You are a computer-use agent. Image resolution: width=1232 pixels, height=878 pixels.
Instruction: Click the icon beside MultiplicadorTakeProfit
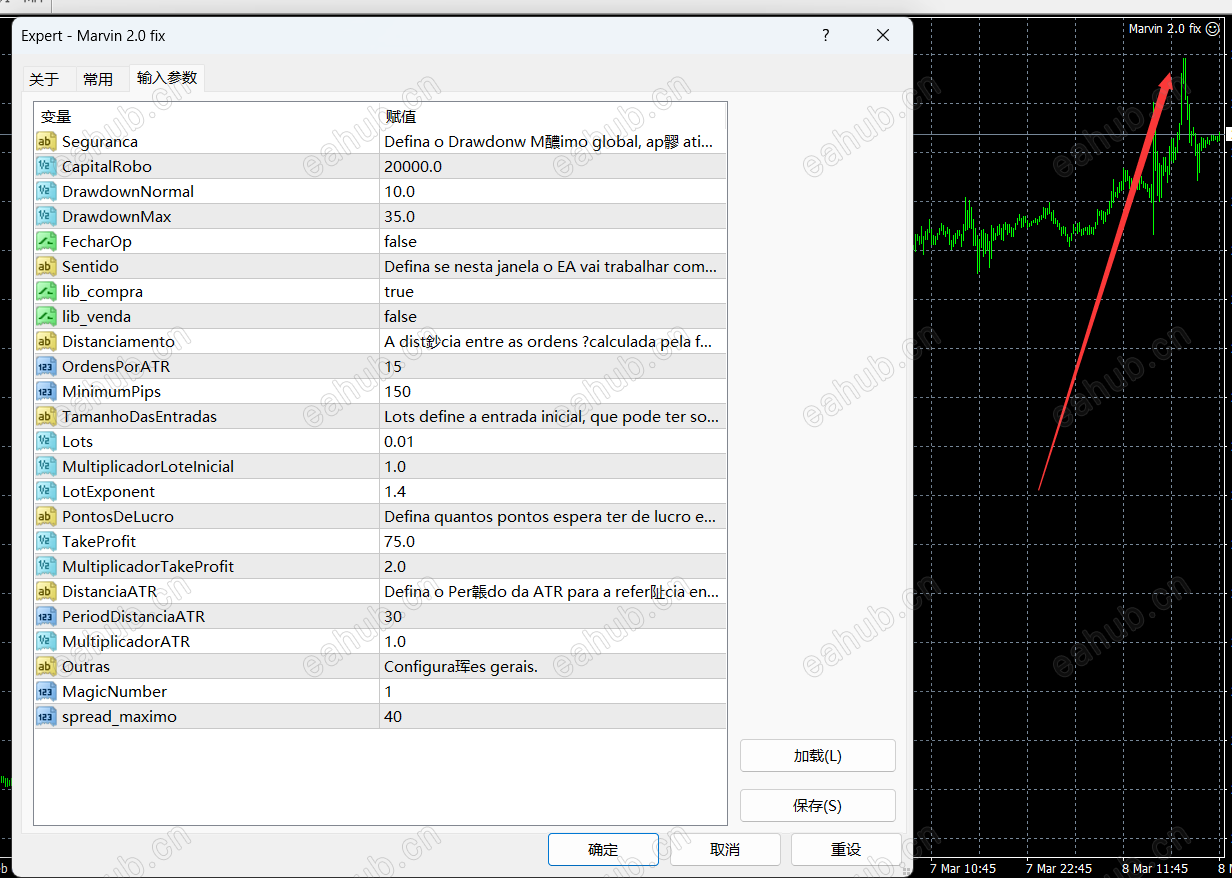(46, 567)
